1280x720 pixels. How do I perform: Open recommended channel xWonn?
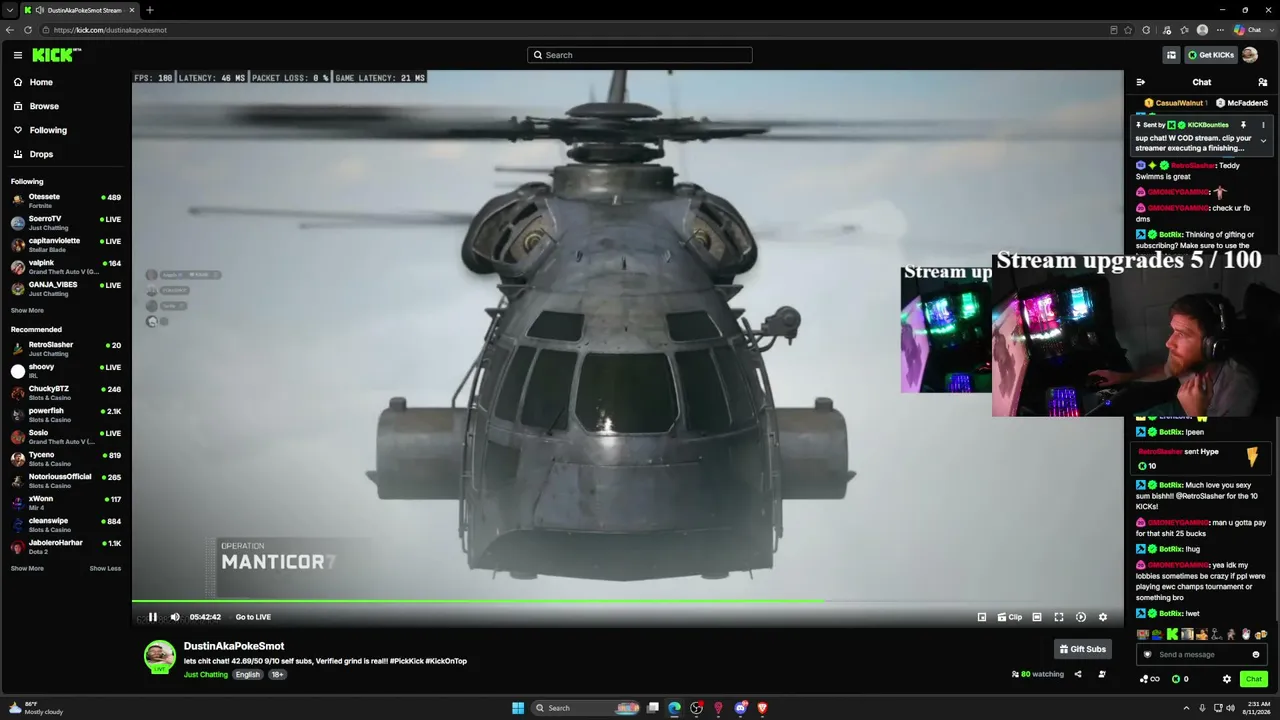[66, 502]
